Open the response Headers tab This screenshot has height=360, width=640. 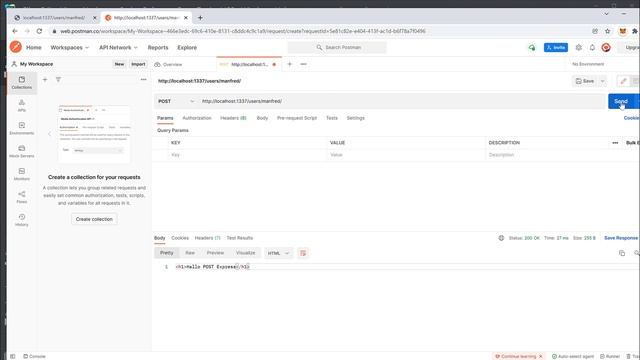click(x=207, y=238)
